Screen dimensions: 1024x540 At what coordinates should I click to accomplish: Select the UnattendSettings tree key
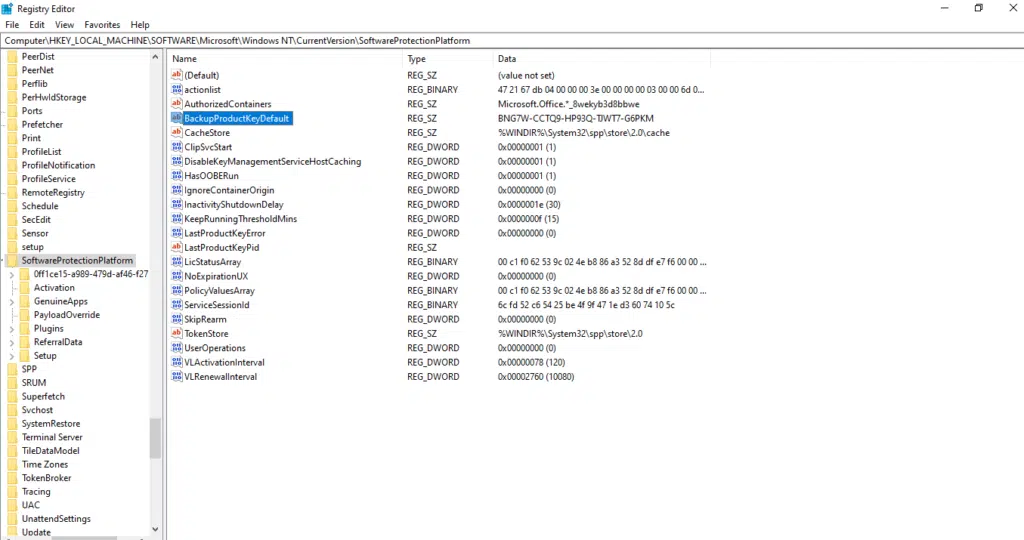coord(56,518)
